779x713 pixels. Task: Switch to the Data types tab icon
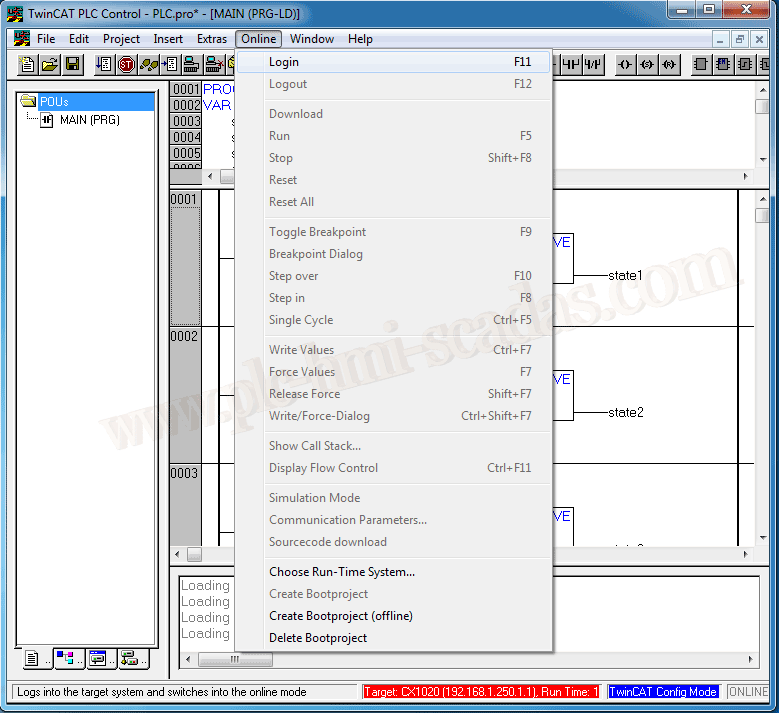point(66,658)
